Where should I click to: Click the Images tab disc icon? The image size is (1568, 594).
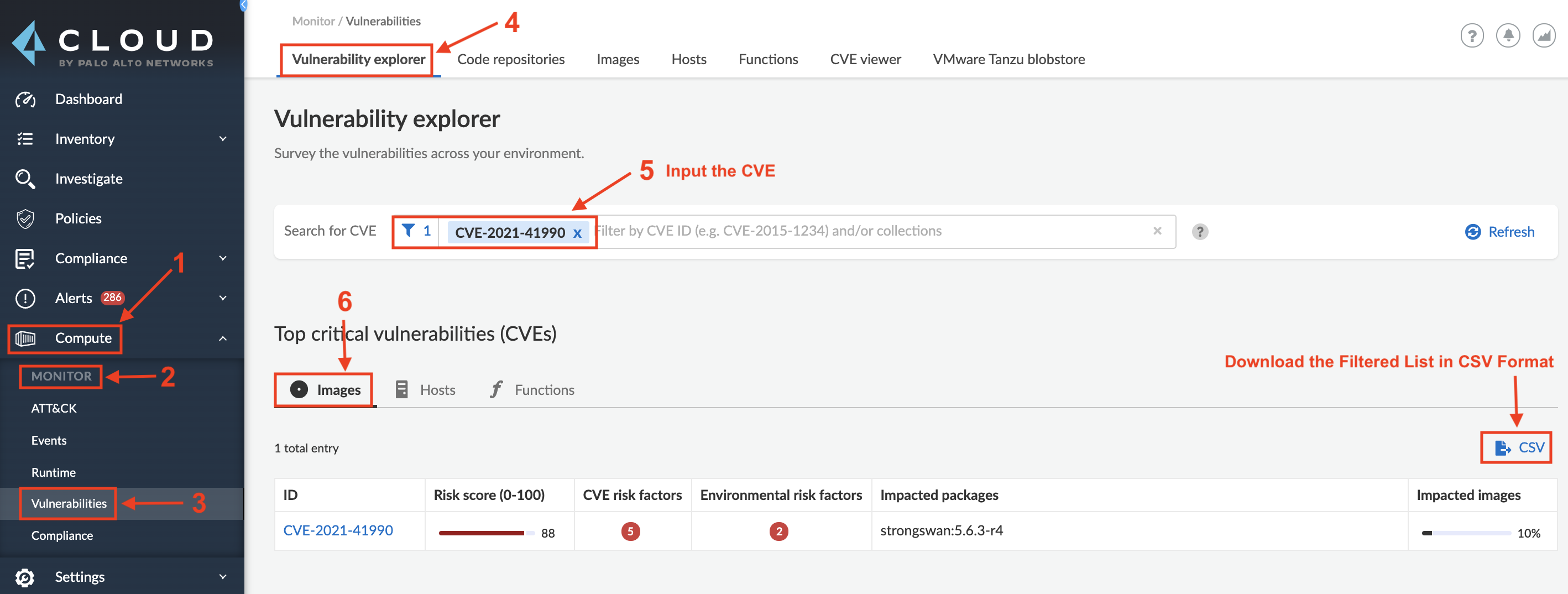(299, 389)
